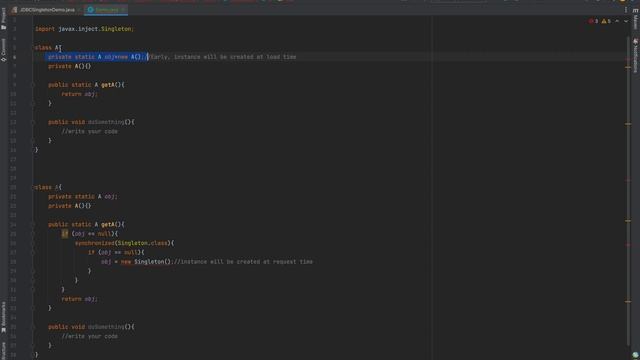Click comment 'instance will be created at load time'

235,57
